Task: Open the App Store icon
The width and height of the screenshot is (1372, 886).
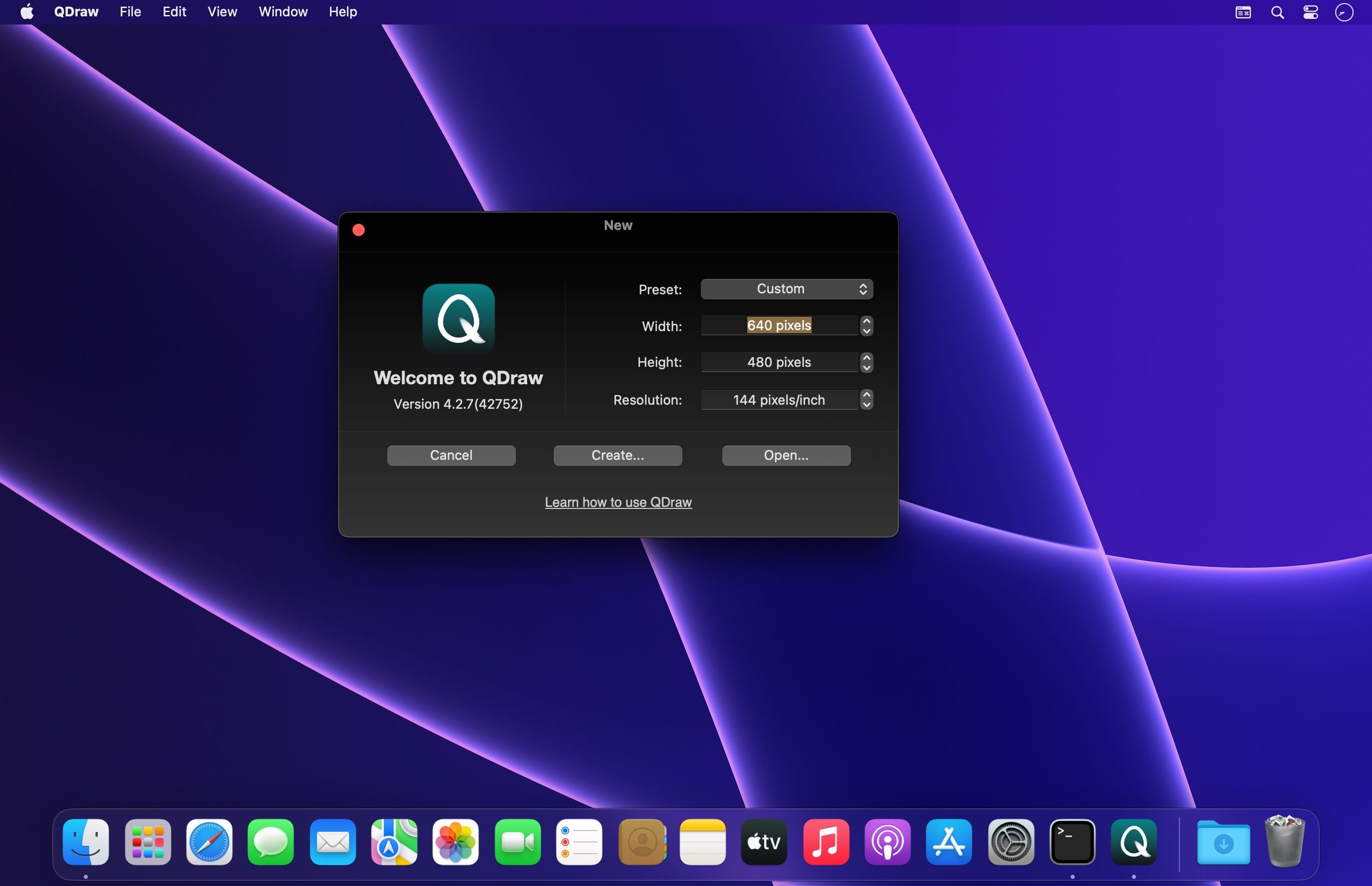Action: click(949, 842)
